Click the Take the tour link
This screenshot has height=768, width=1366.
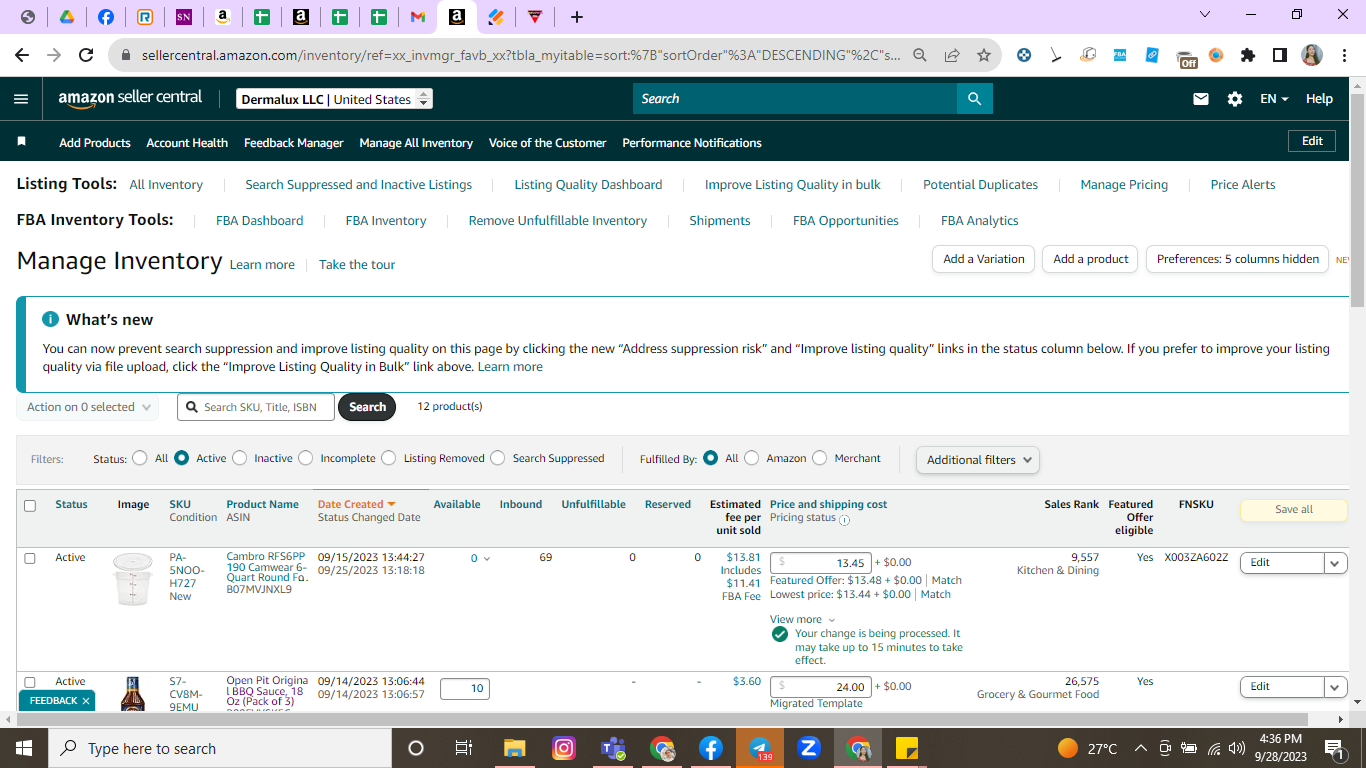tap(357, 265)
